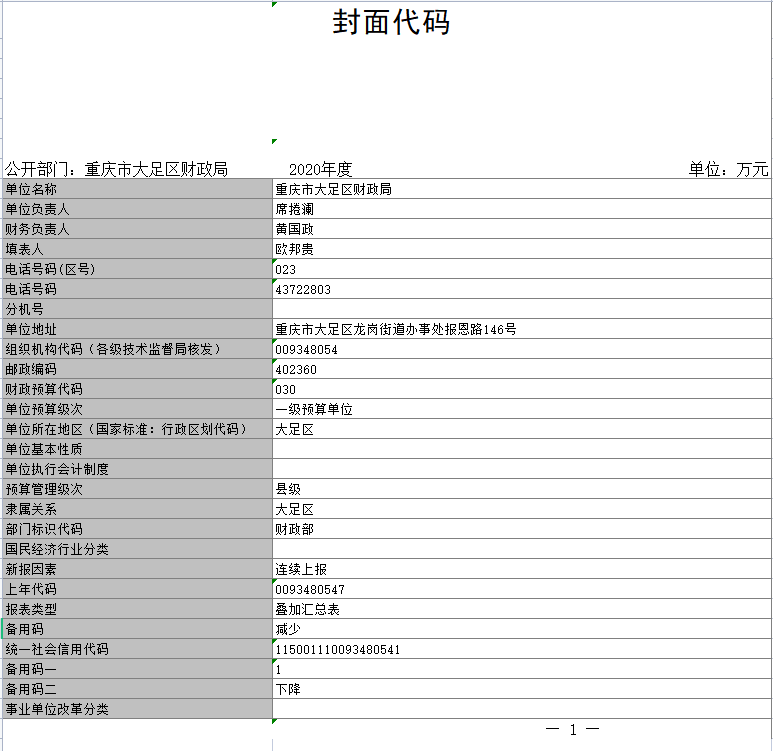Click the name '欧邦贵'
773x751 pixels.
294,249
